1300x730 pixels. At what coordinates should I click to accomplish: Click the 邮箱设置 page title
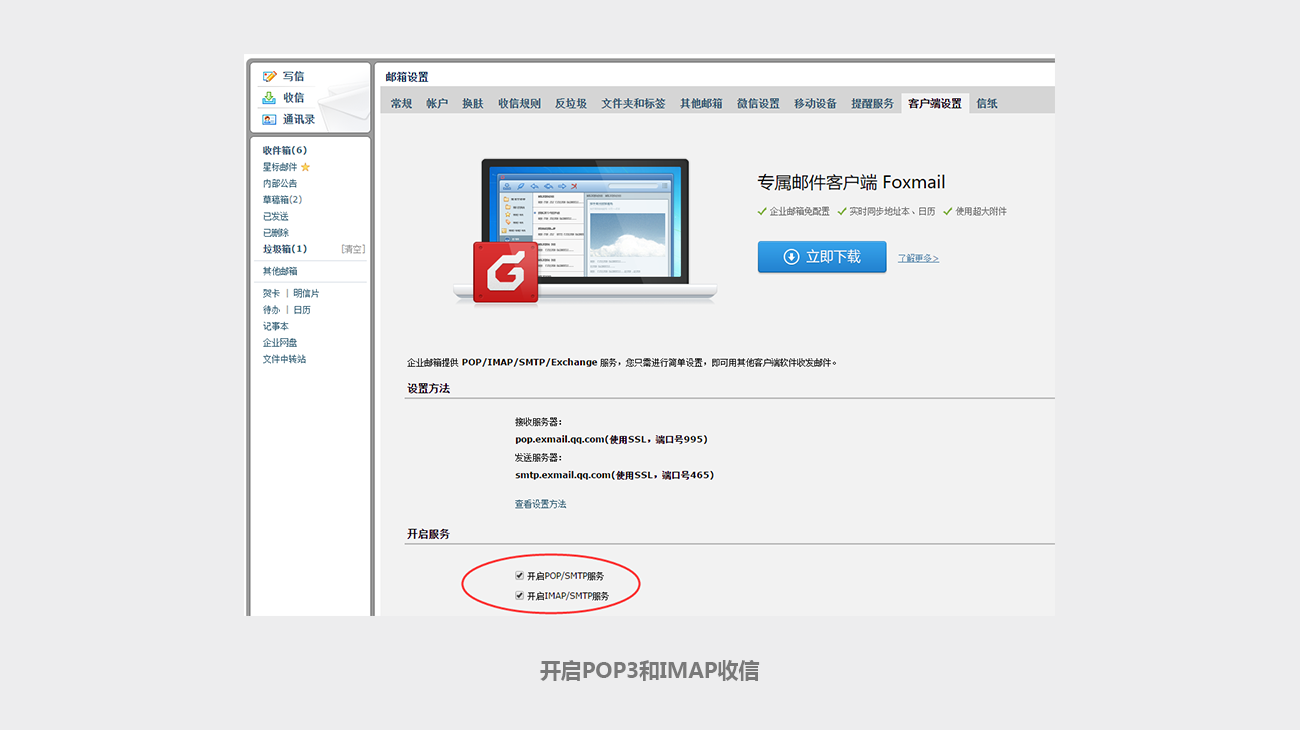(x=407, y=77)
